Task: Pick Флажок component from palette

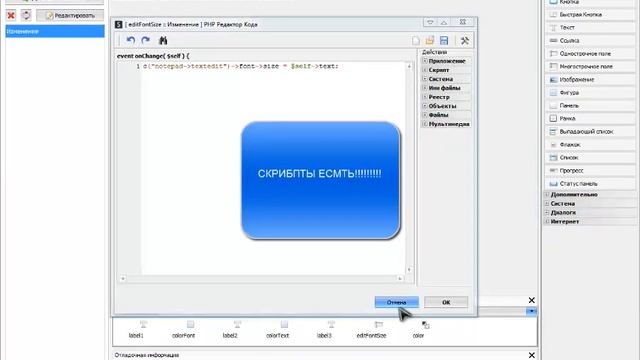Action: pyautogui.click(x=590, y=144)
